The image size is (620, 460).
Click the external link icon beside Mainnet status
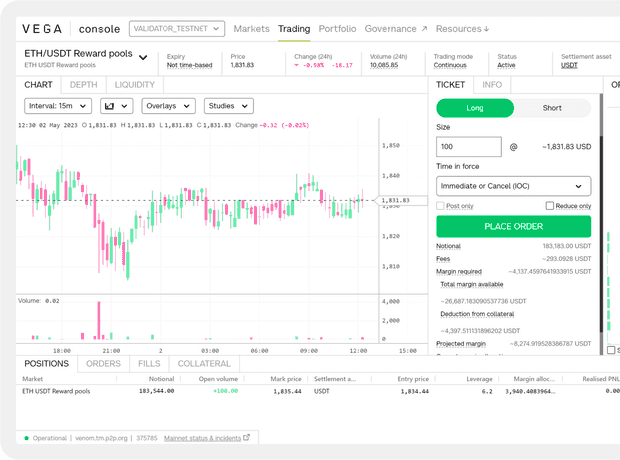tap(247, 437)
